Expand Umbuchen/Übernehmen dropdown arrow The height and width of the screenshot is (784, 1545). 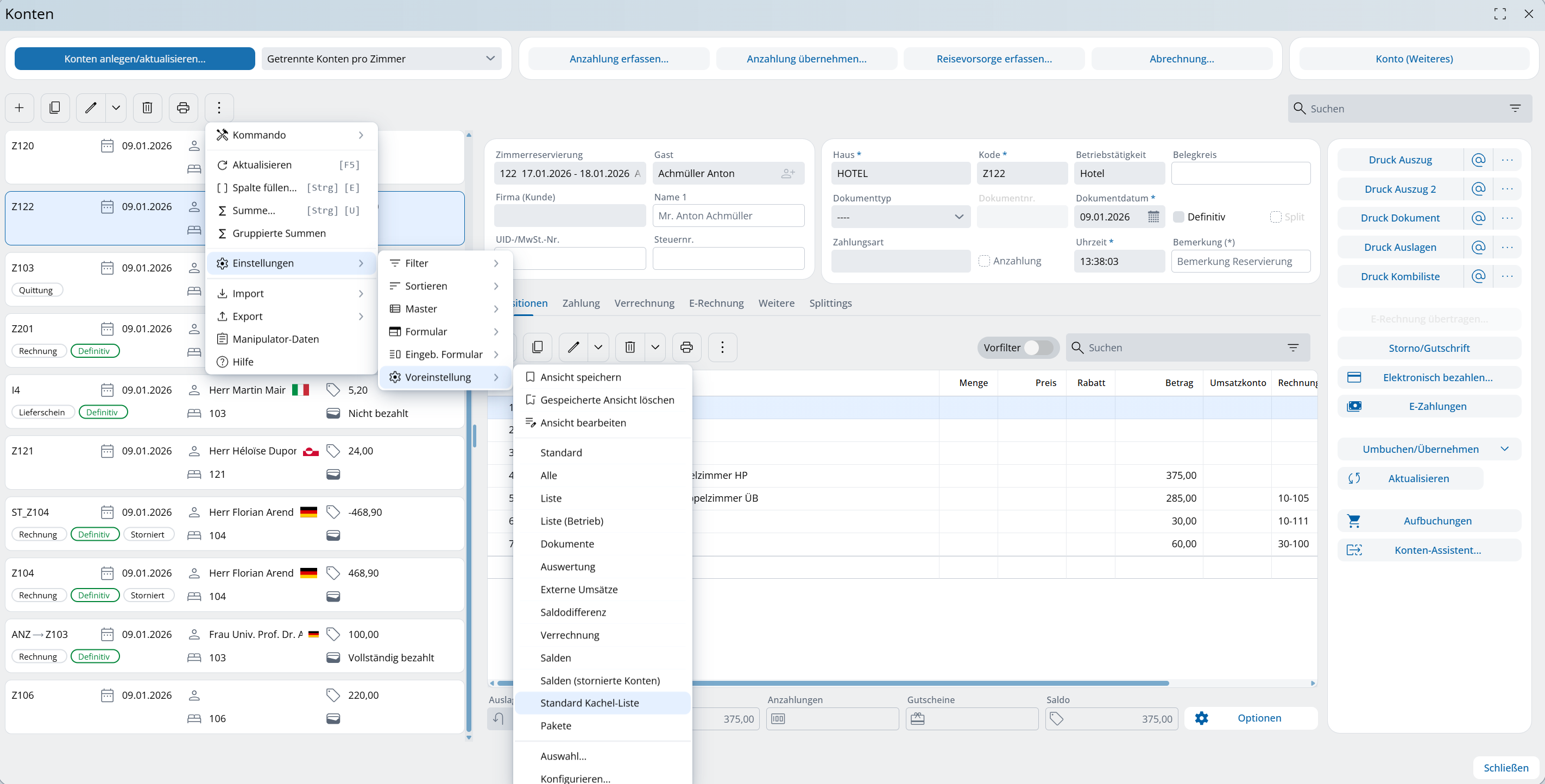1504,450
